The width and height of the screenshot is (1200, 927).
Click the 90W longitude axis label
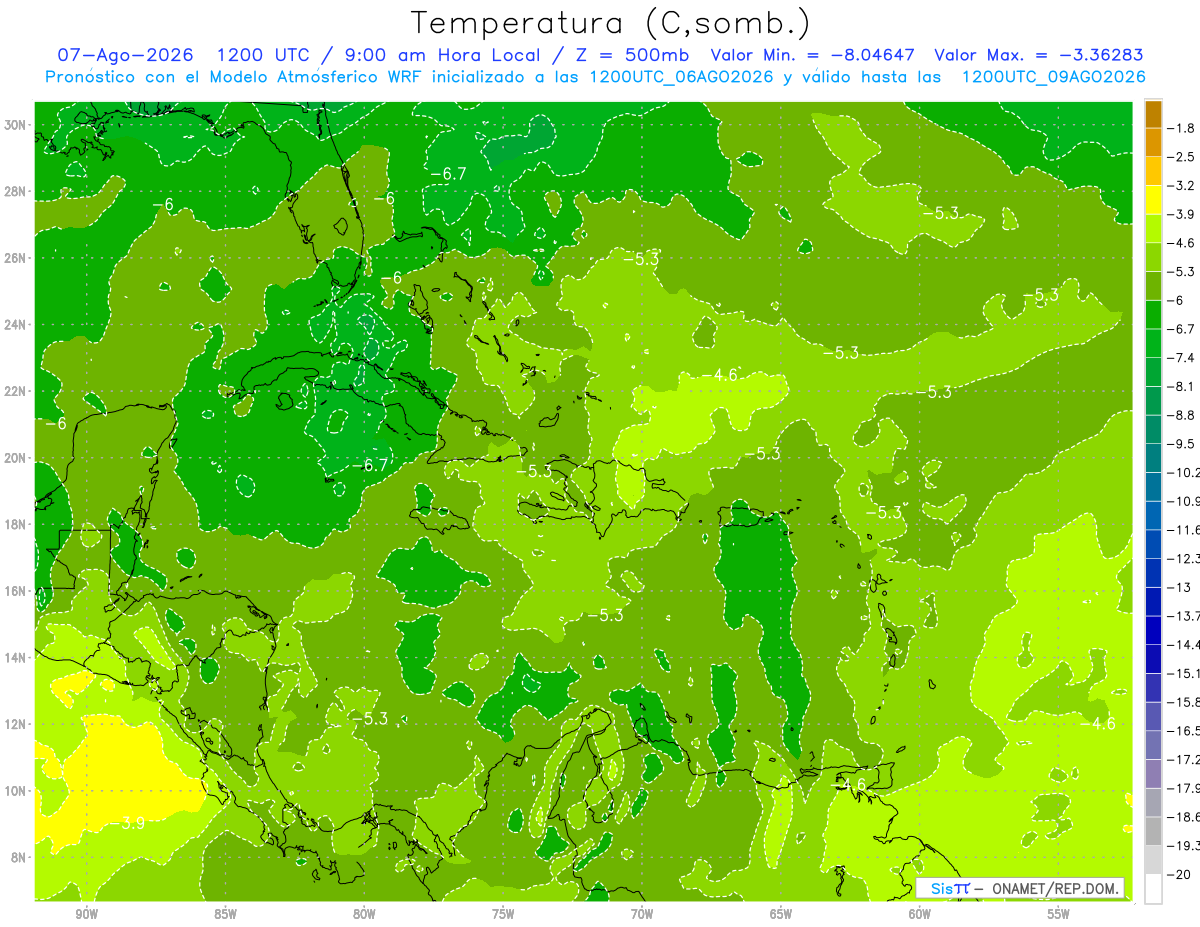[86, 914]
